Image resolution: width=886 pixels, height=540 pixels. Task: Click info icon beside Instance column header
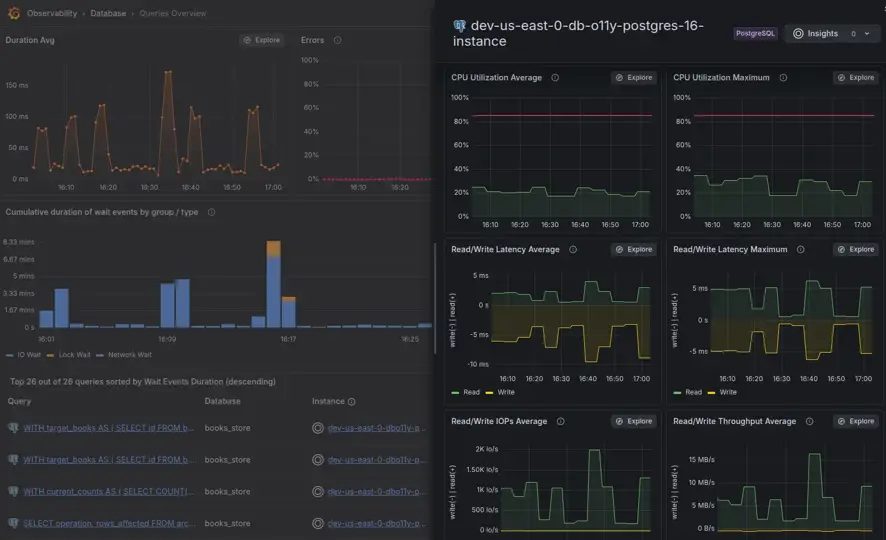[351, 402]
